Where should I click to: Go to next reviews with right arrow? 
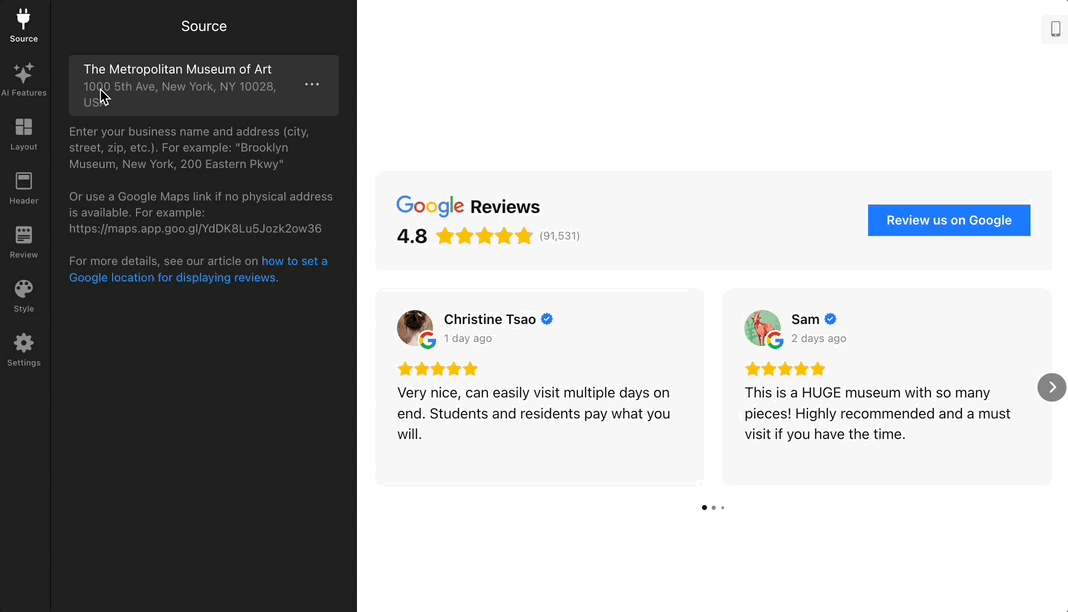pos(1052,387)
